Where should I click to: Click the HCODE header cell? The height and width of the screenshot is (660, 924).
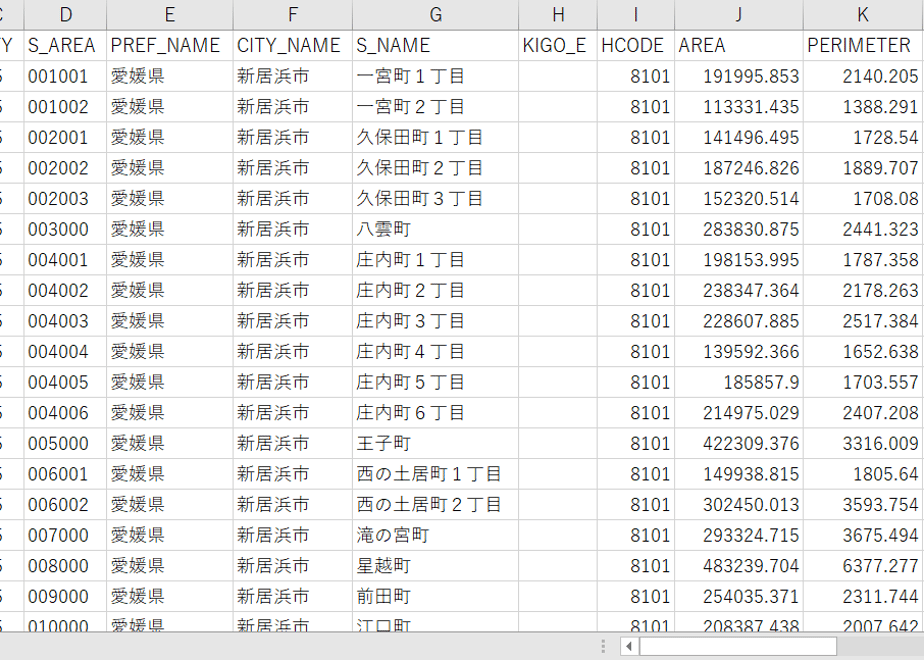(636, 45)
